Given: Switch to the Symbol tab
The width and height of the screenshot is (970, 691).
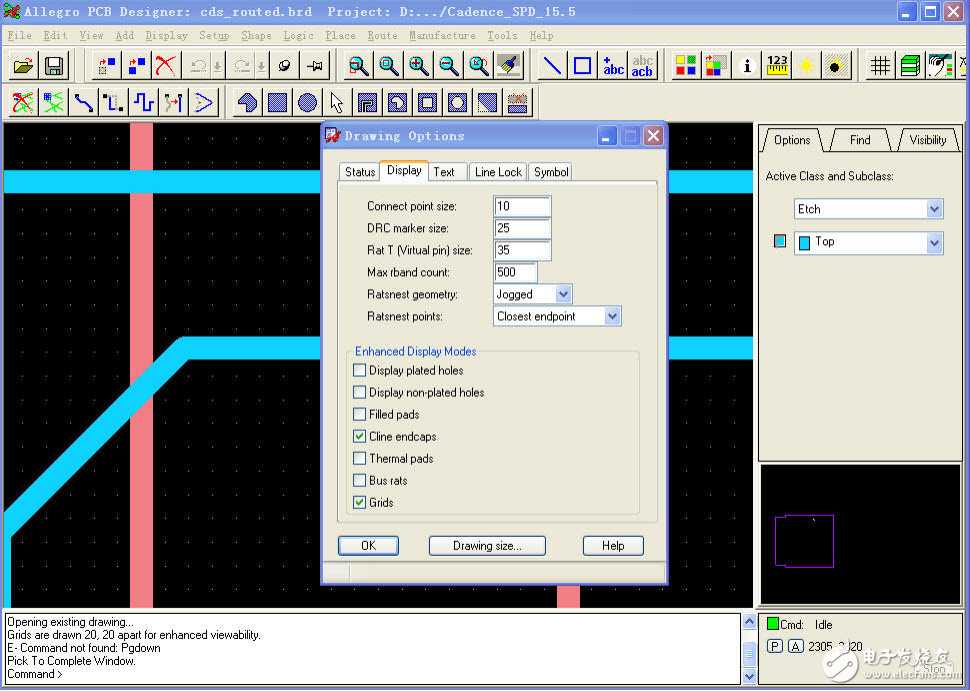Looking at the screenshot, I should (551, 172).
